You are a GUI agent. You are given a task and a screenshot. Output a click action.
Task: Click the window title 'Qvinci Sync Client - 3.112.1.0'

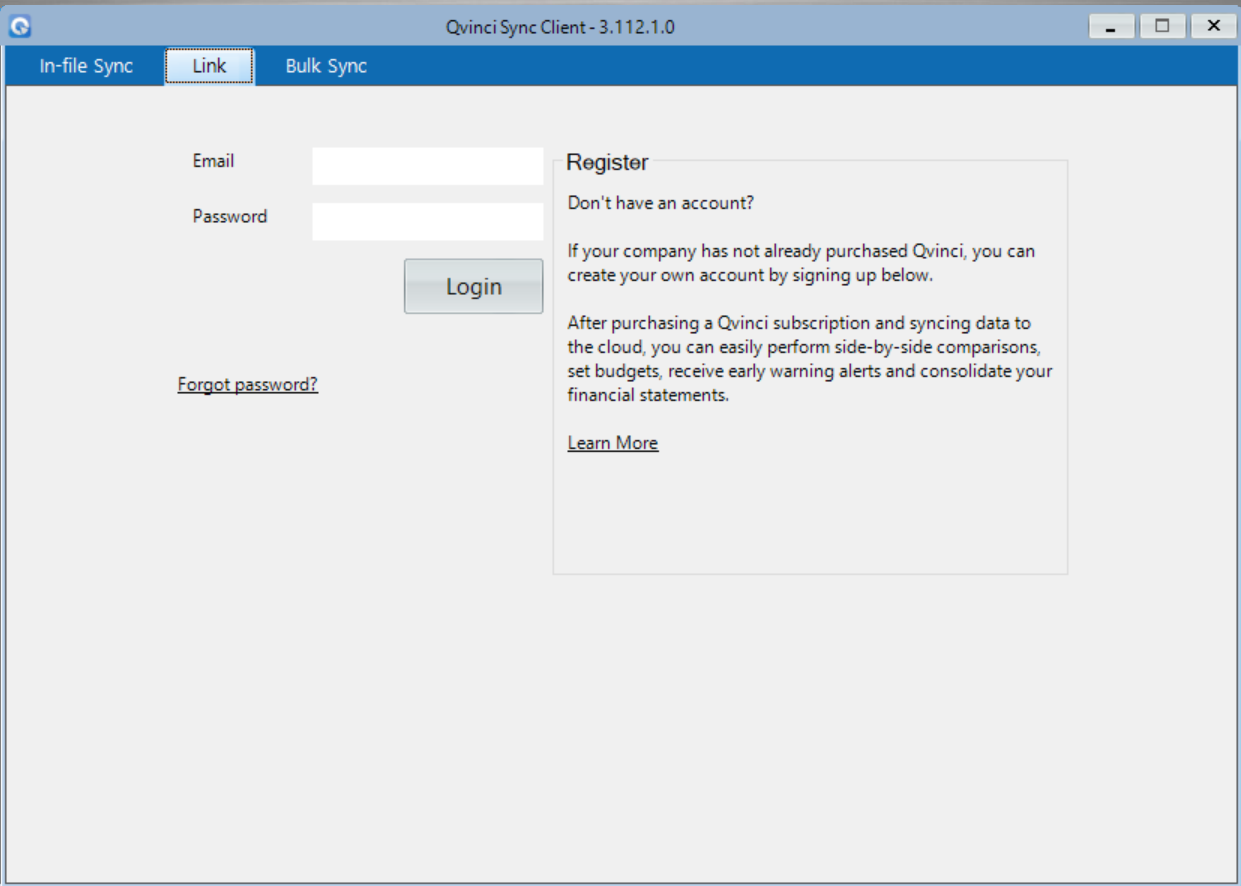560,27
